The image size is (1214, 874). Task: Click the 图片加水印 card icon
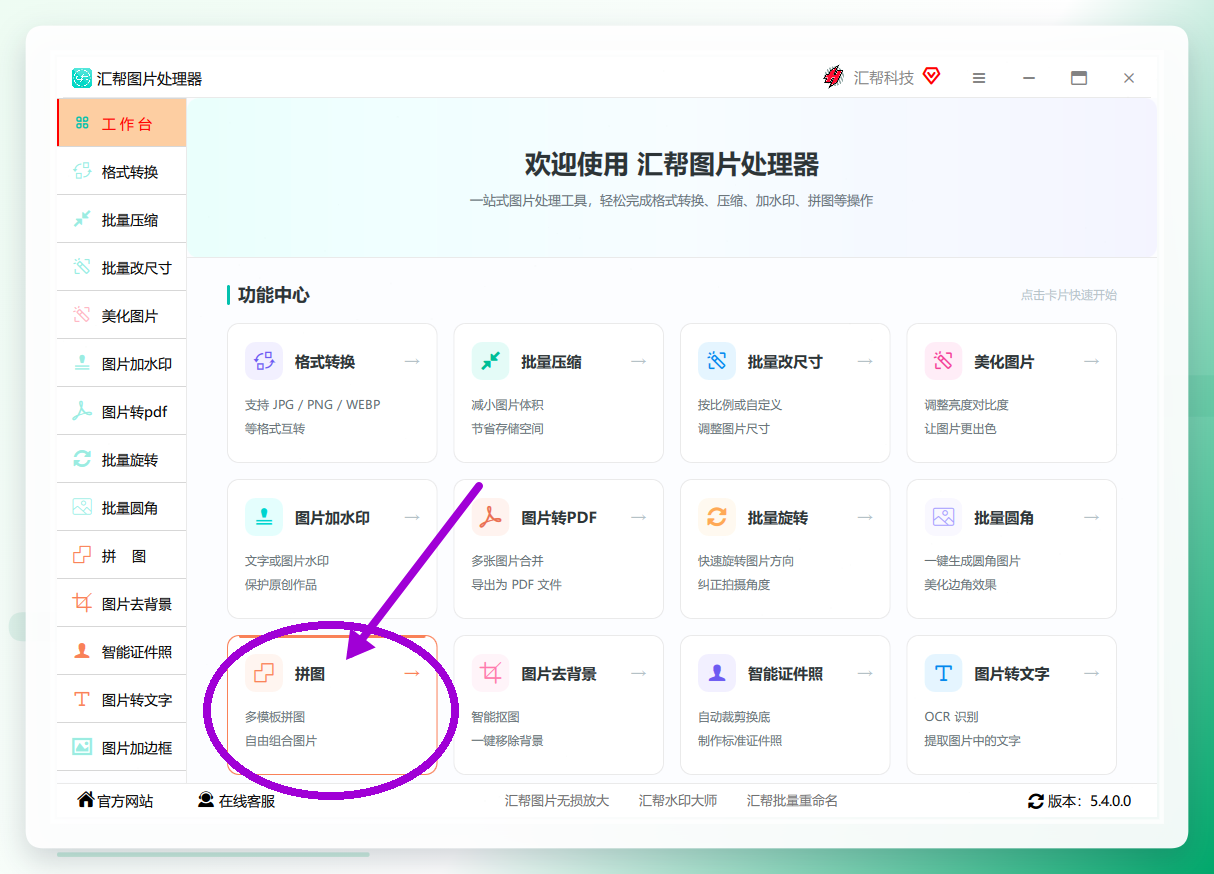click(x=264, y=517)
